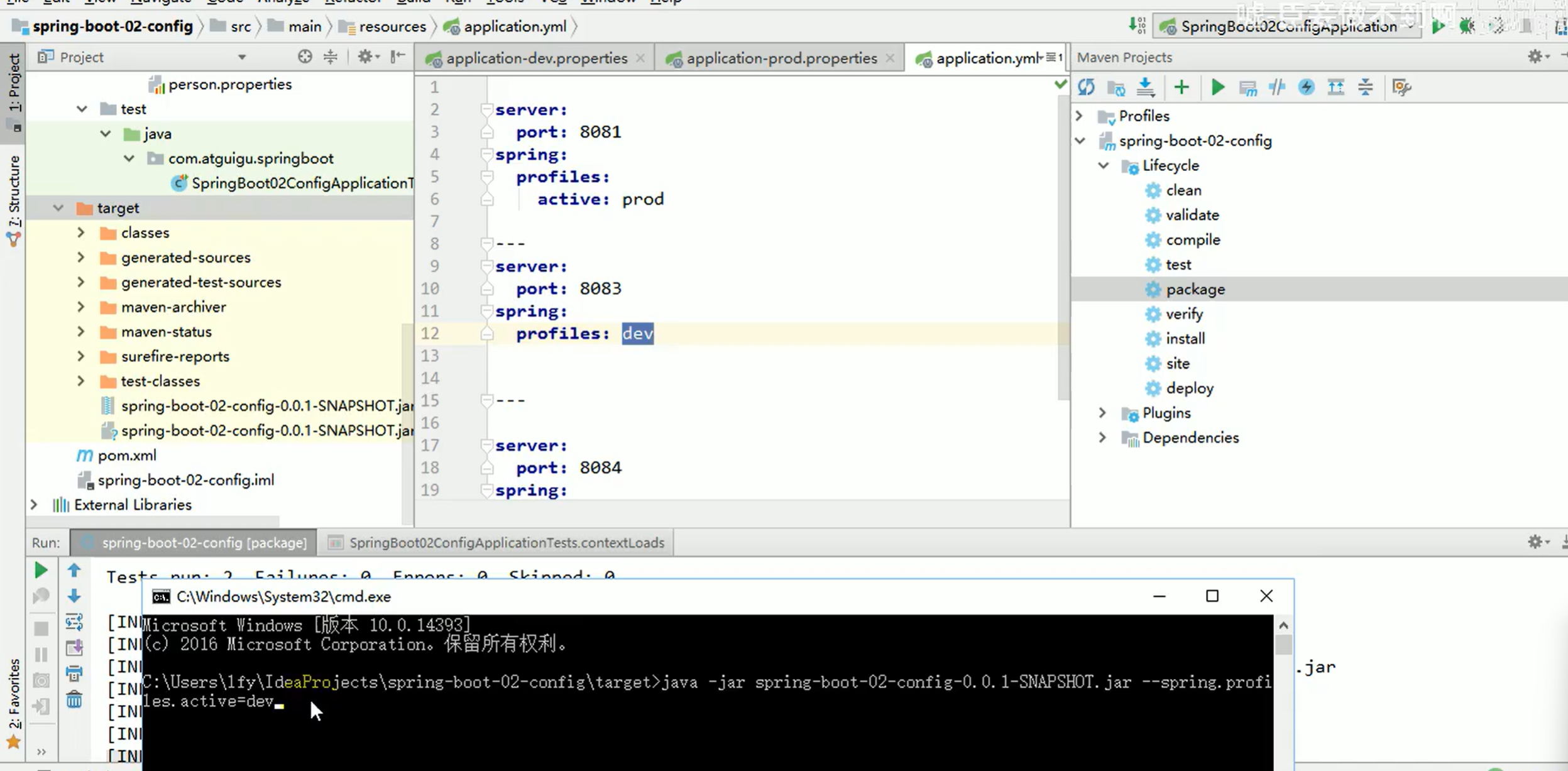Click Download Sources and Documentation icon
This screenshot has height=771, width=1568.
click(1146, 87)
